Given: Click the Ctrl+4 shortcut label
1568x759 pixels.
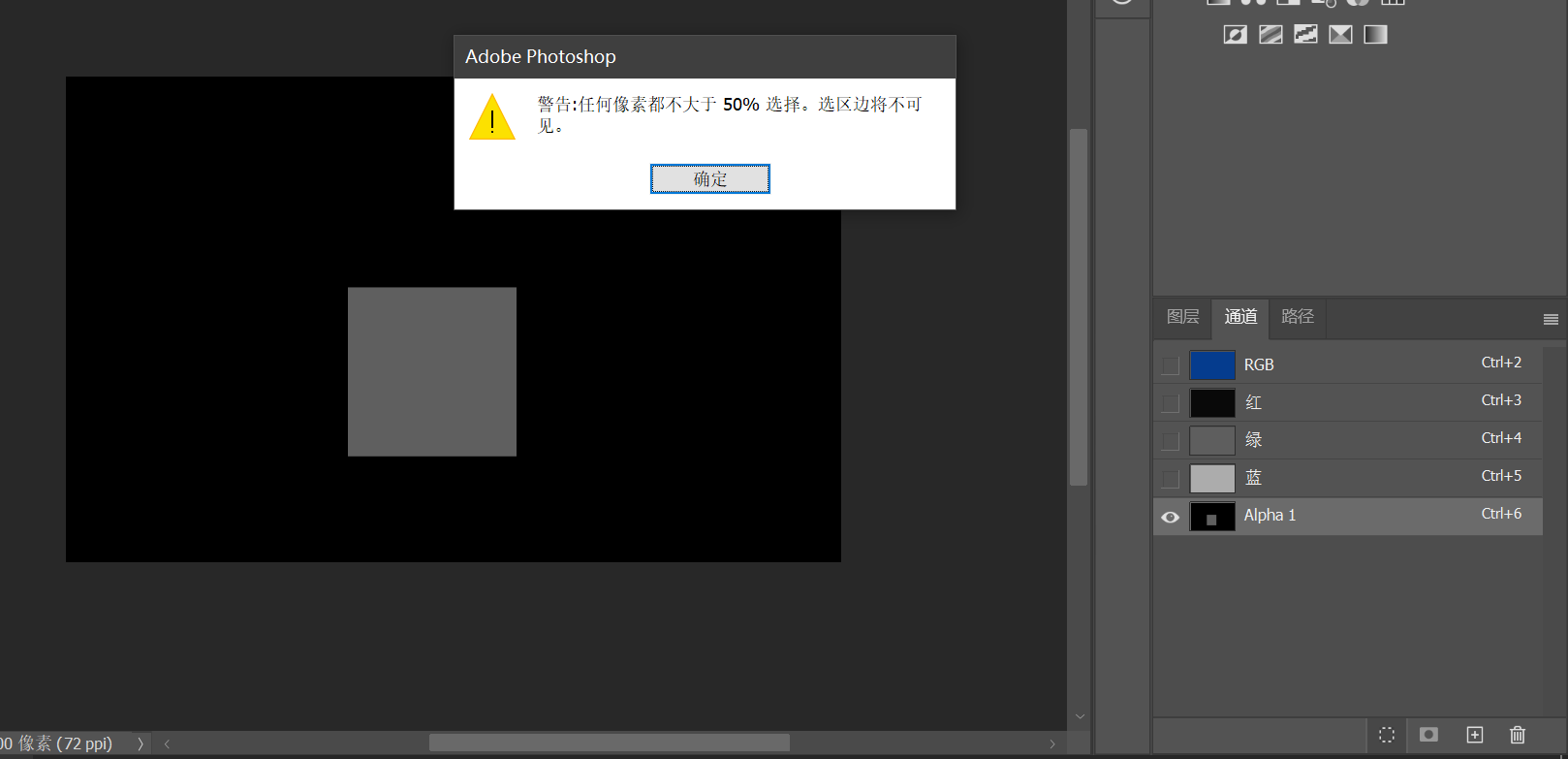Looking at the screenshot, I should tap(1501, 438).
